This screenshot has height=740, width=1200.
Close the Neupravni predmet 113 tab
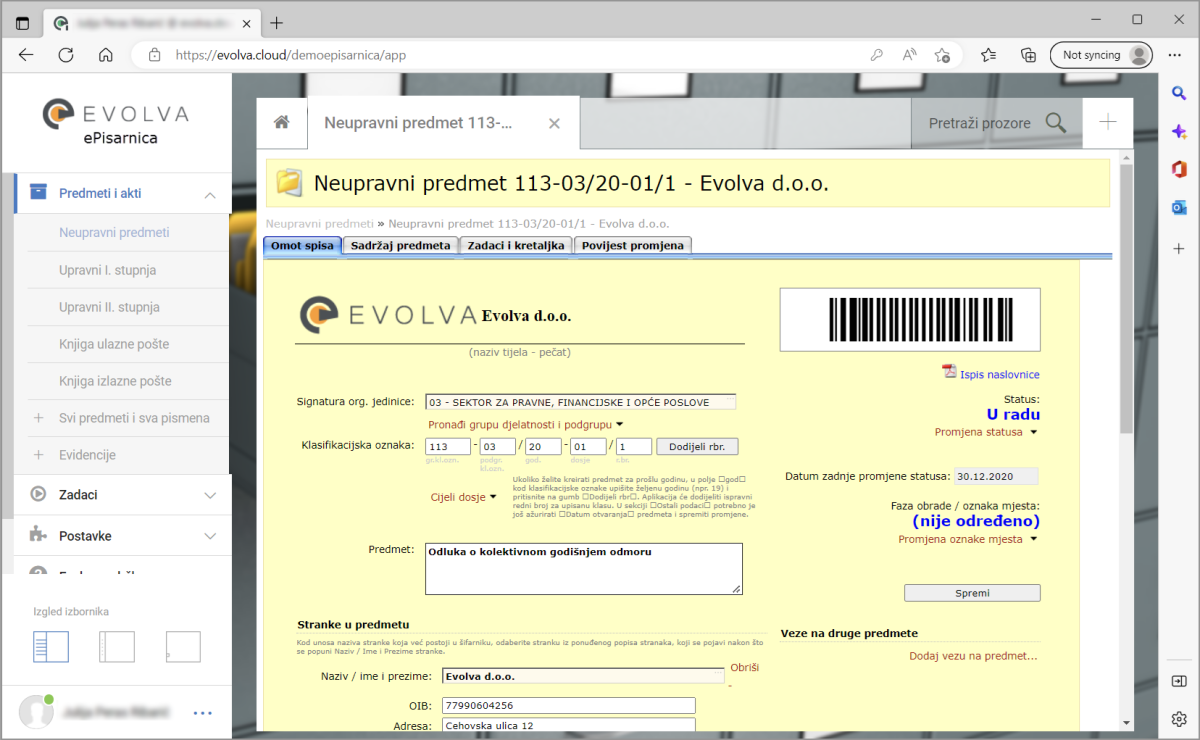click(554, 123)
